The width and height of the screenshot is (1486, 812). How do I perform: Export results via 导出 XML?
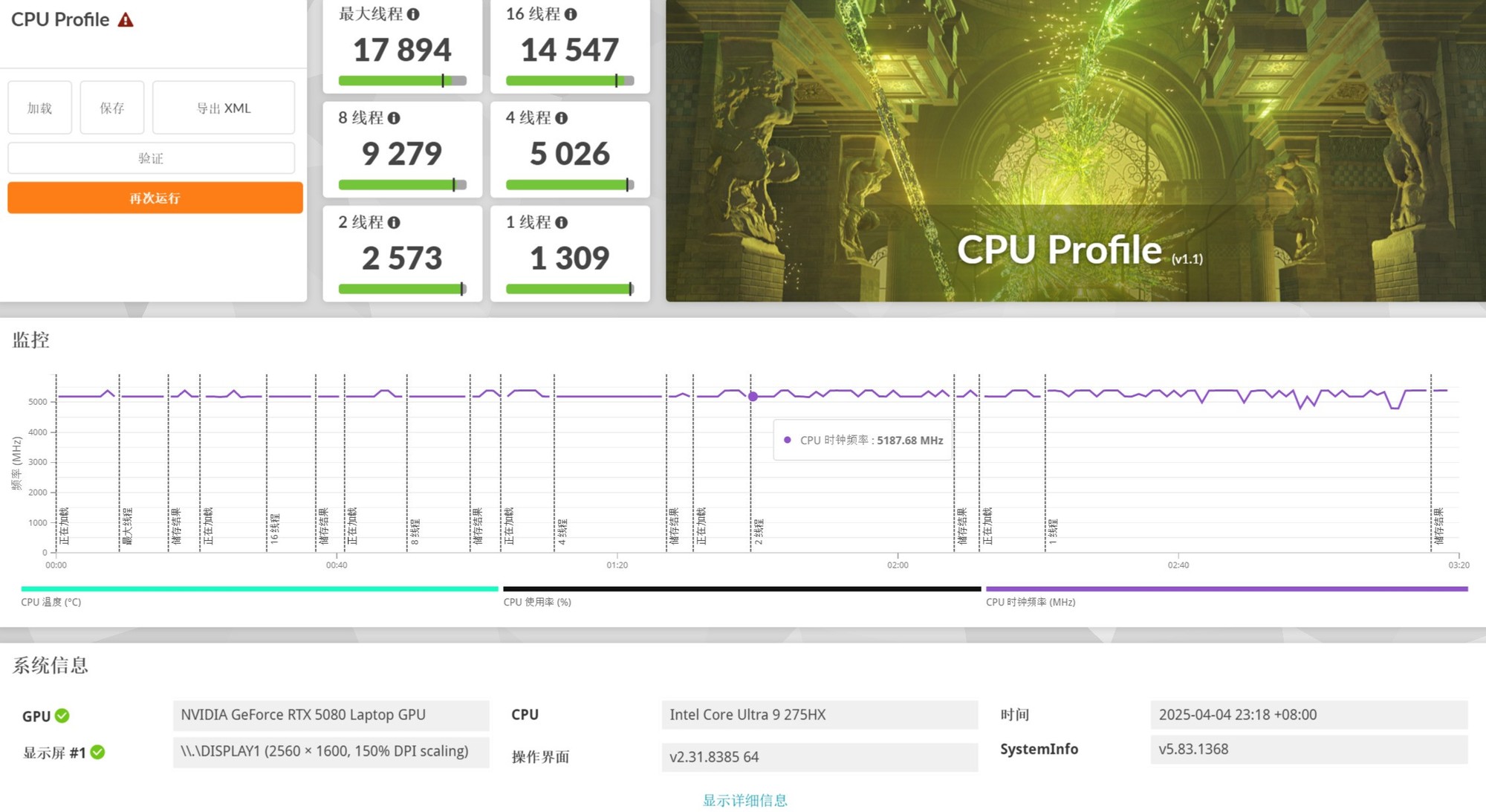[223, 108]
